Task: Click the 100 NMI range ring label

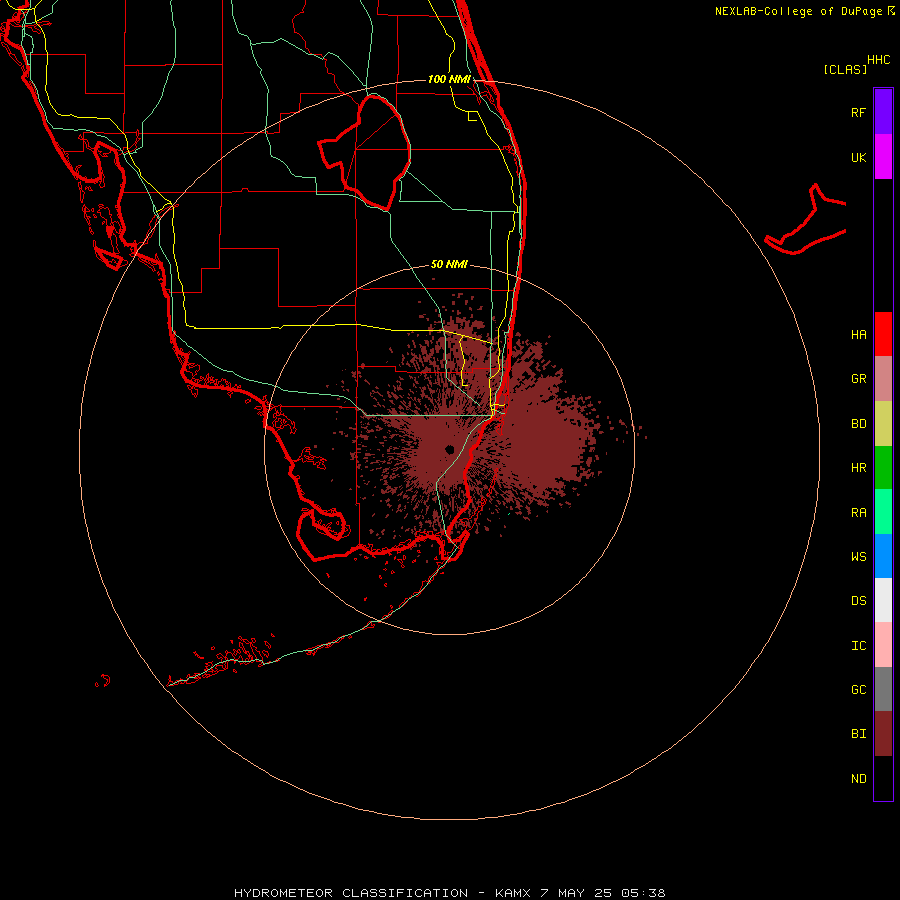Action: pos(449,79)
